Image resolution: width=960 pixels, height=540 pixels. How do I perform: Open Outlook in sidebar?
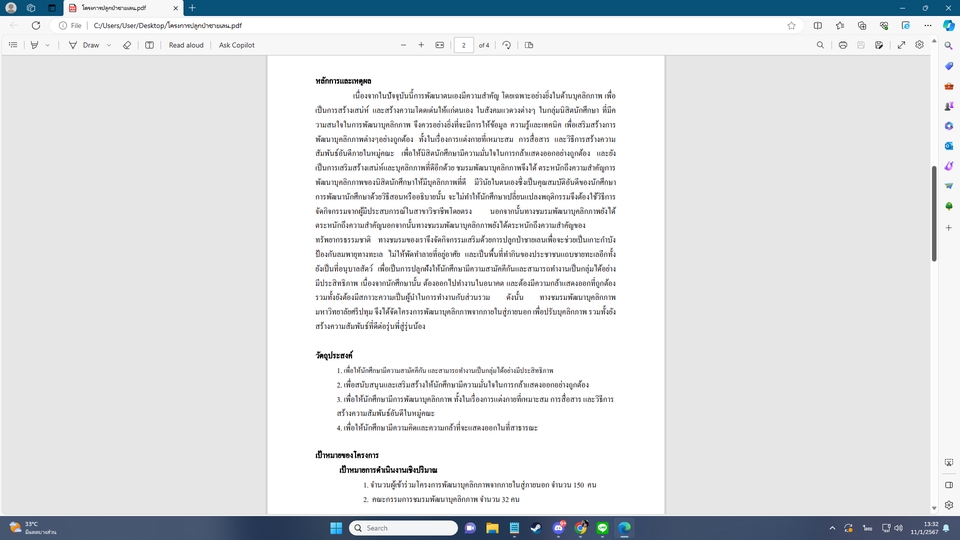[x=948, y=146]
